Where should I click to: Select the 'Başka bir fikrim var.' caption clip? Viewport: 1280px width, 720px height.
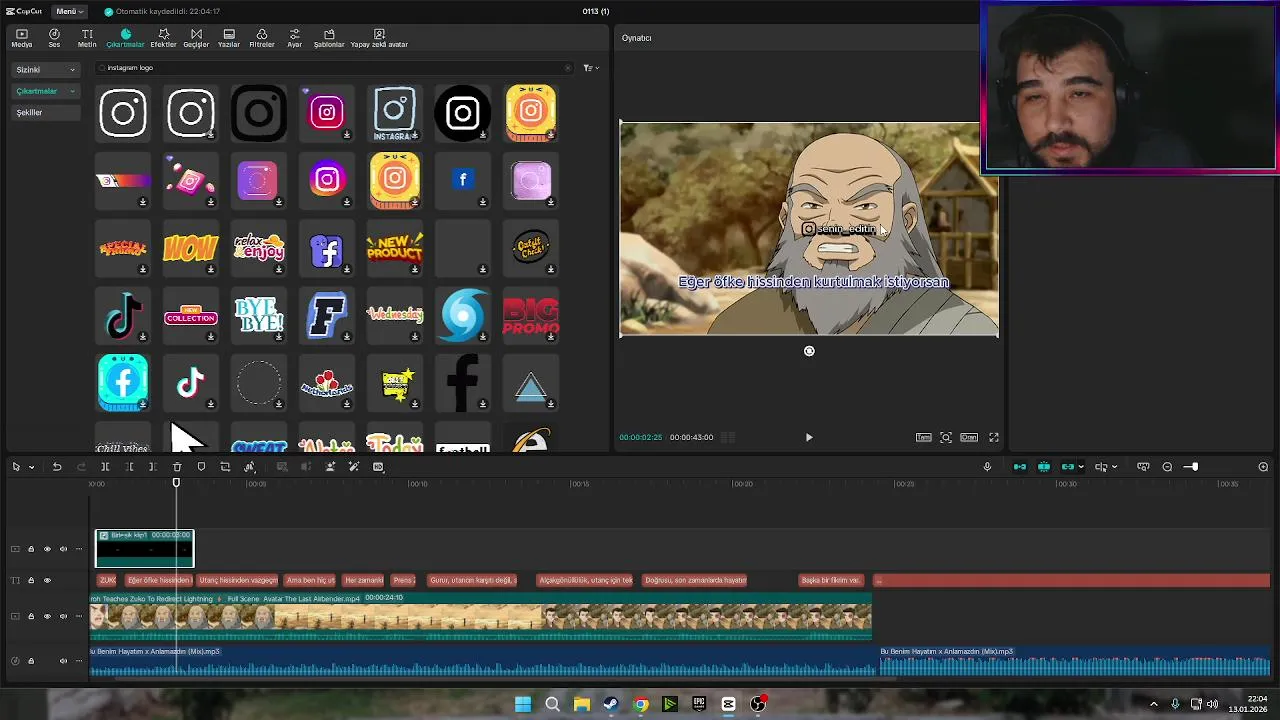(x=831, y=580)
